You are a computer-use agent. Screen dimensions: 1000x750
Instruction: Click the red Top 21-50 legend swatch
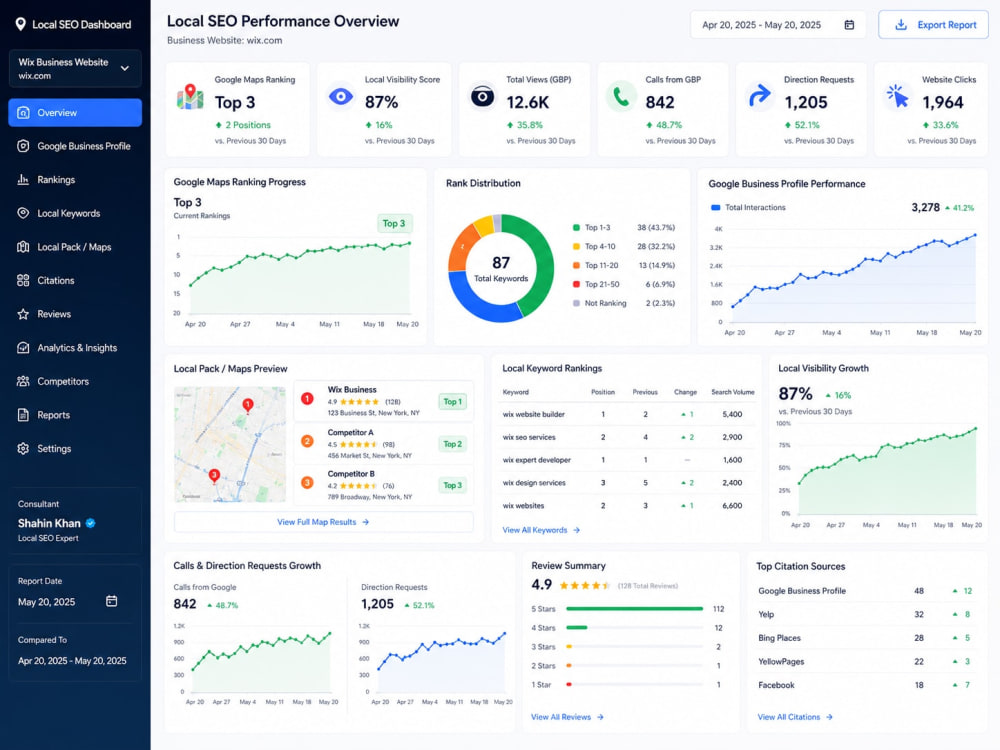click(577, 284)
